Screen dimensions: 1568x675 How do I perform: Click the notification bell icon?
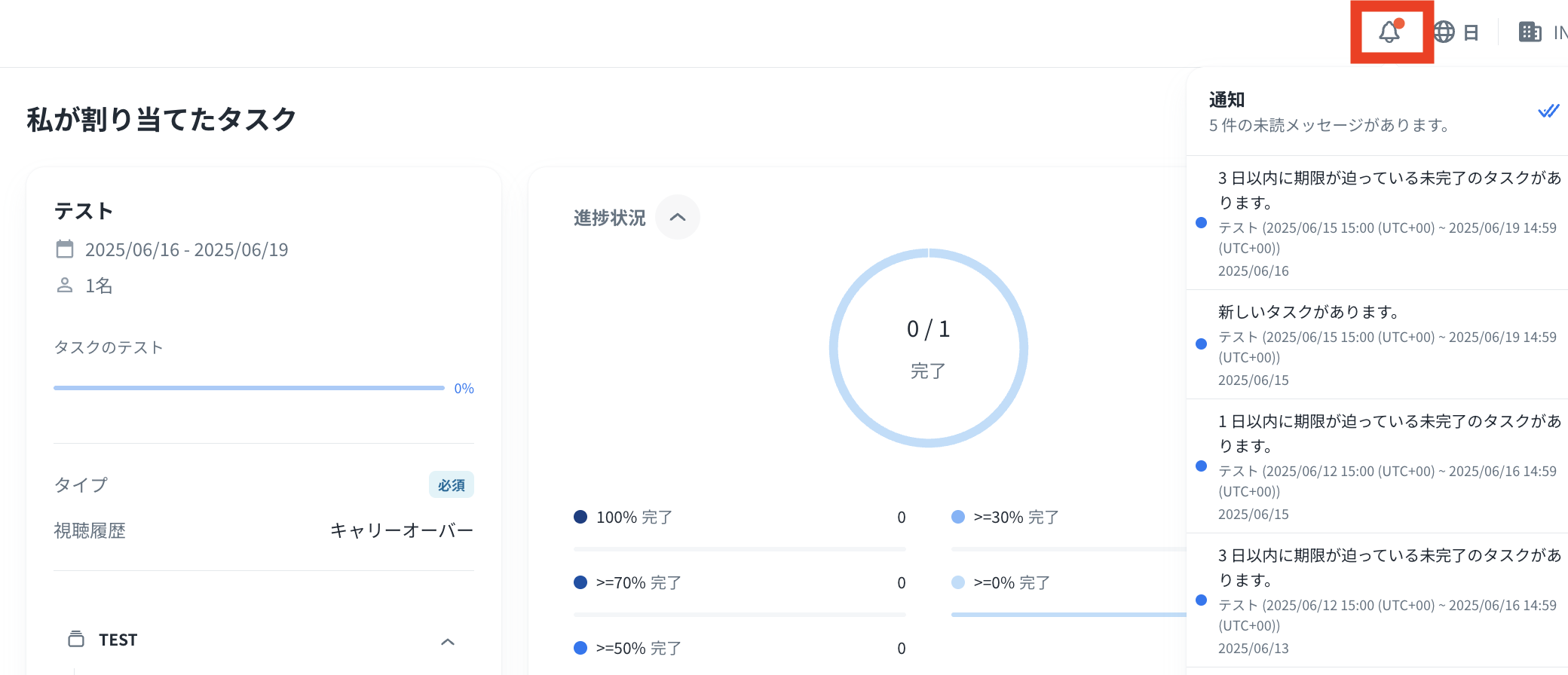tap(1390, 32)
